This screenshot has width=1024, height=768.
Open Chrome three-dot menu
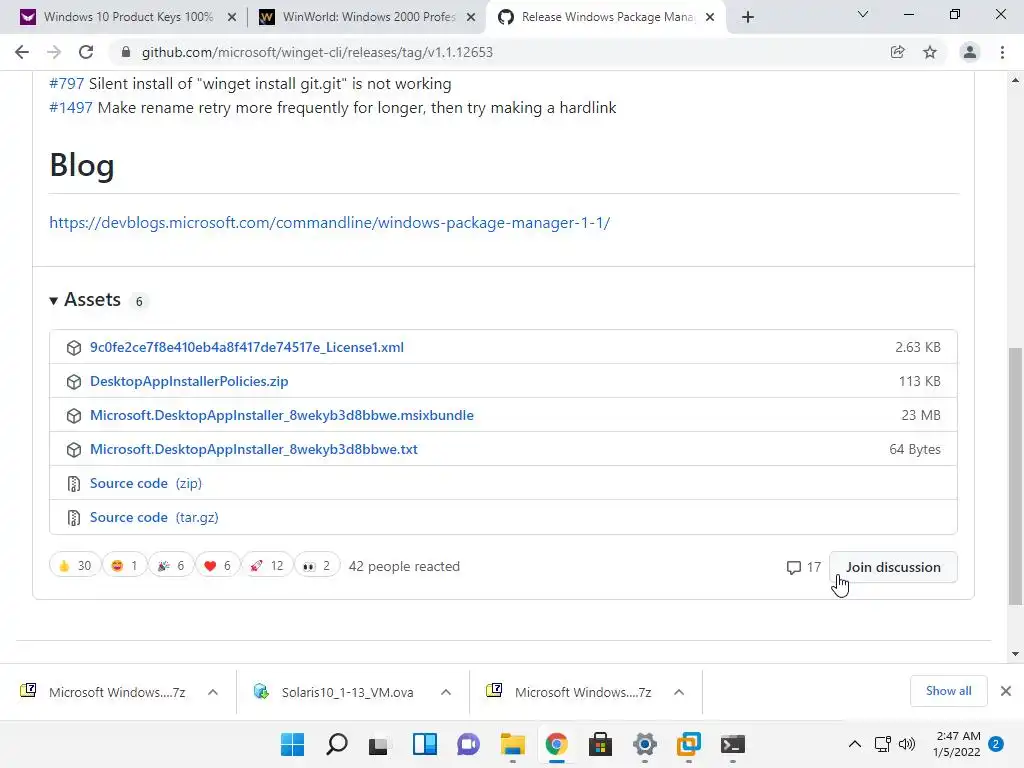1002,52
